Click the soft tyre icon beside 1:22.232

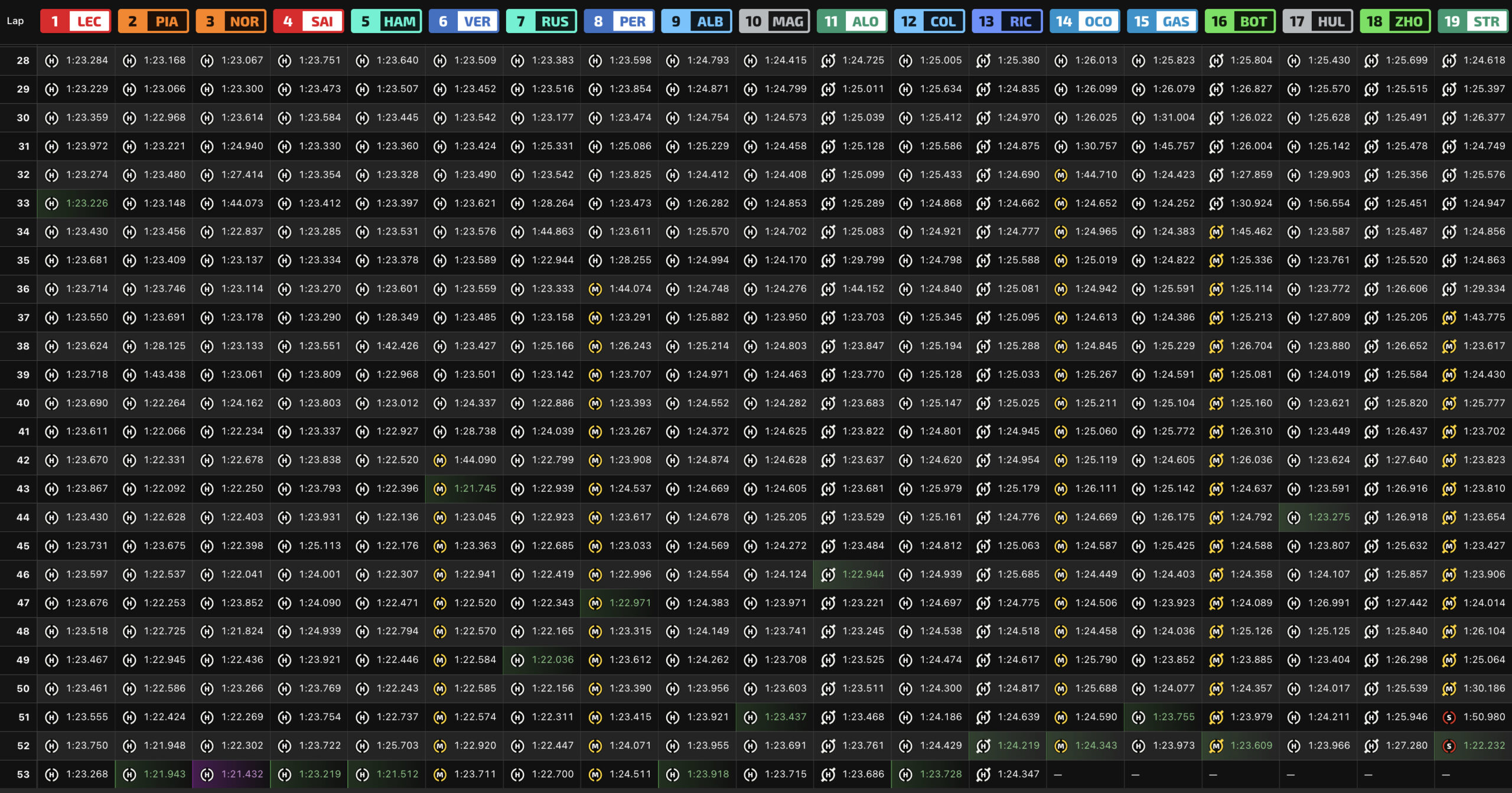1448,746
